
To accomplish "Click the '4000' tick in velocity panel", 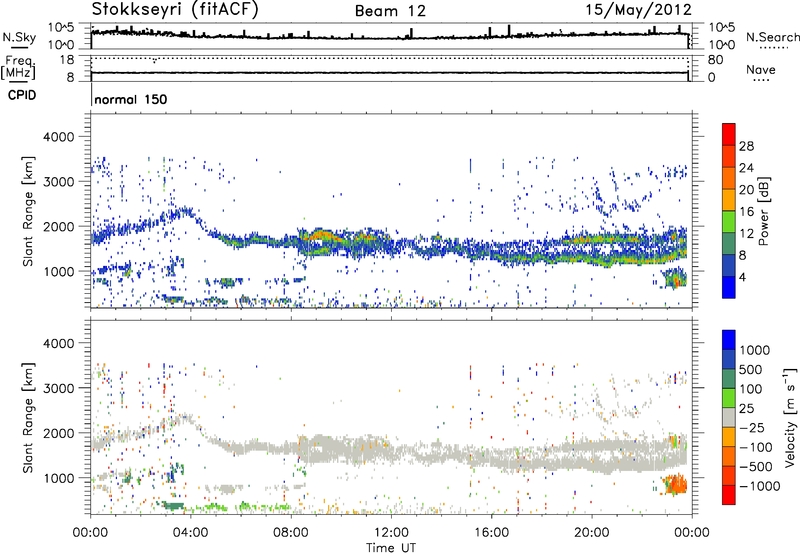I will [x=58, y=343].
